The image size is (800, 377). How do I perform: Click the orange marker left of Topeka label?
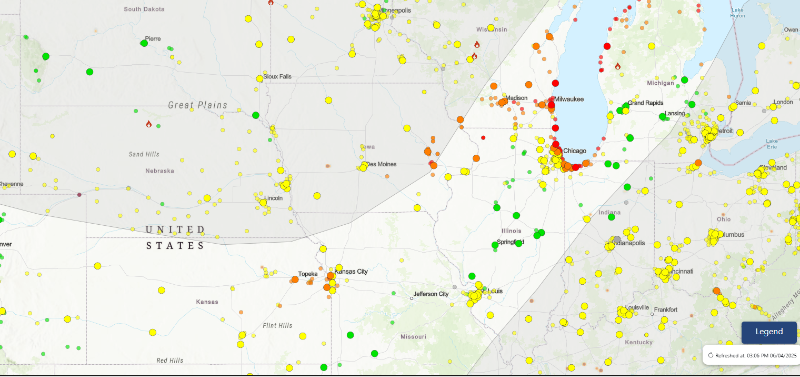point(295,280)
